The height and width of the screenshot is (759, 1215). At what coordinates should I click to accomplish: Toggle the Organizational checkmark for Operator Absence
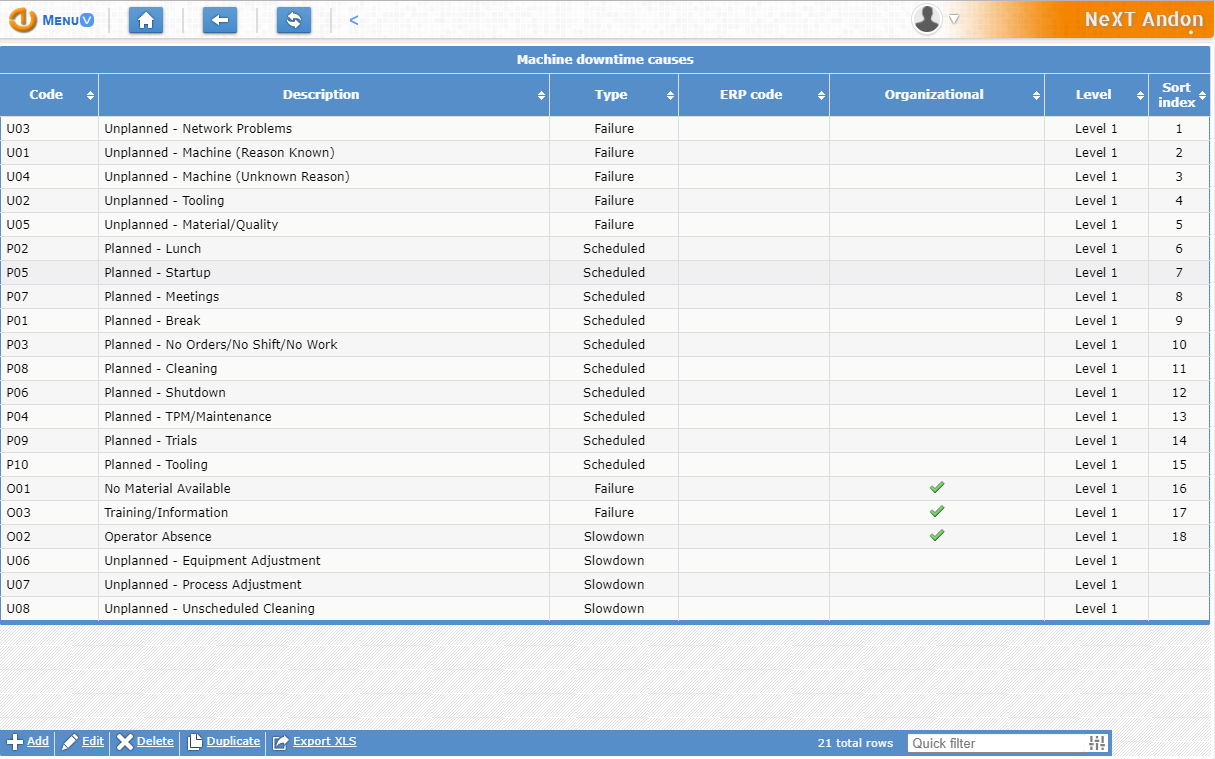pos(936,535)
